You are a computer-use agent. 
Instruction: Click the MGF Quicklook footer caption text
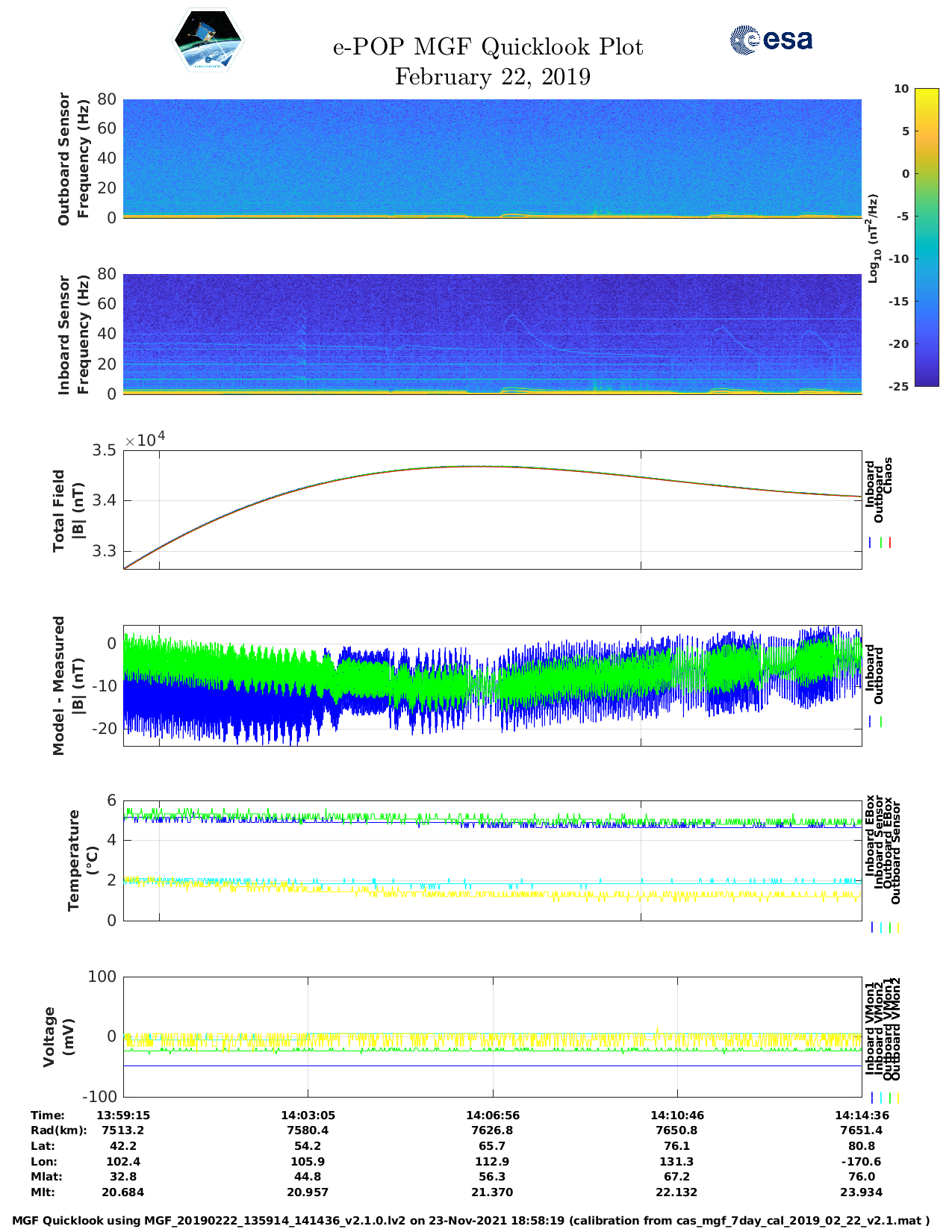tap(471, 1221)
